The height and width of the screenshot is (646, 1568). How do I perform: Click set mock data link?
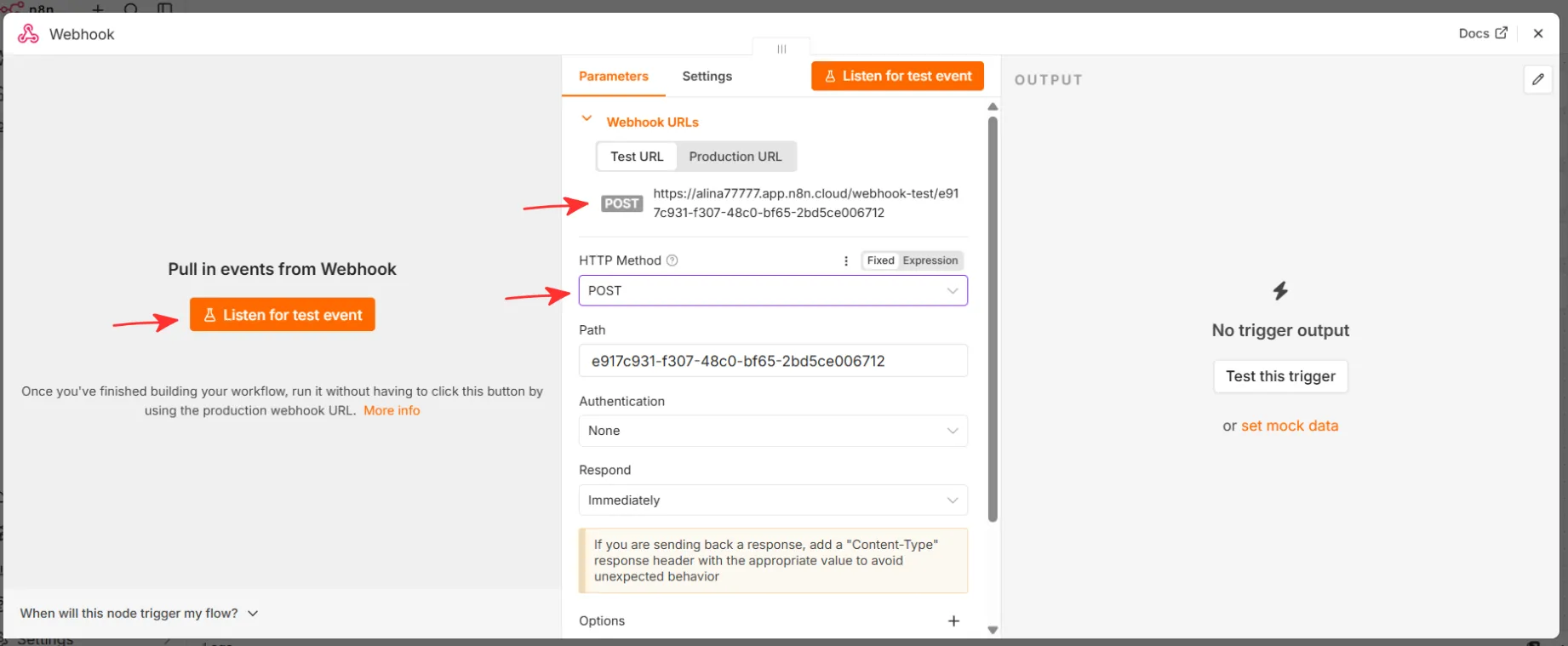[x=1290, y=426]
